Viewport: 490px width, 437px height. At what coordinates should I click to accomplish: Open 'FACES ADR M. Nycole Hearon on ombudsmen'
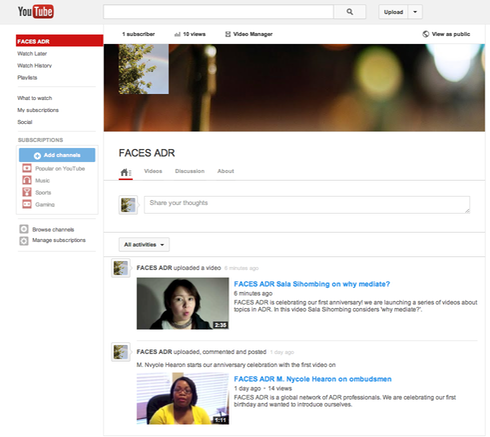coord(313,379)
